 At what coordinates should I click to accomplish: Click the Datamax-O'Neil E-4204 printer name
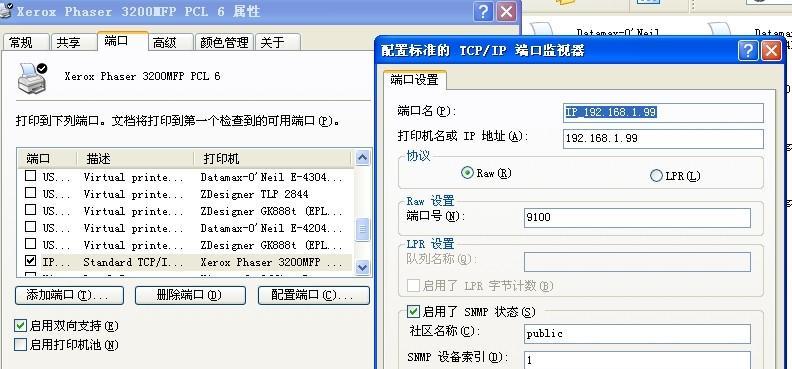[x=271, y=228]
